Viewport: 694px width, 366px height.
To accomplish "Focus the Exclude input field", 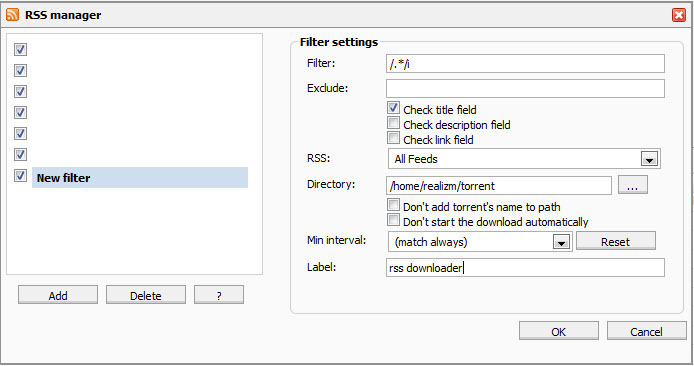I will [x=525, y=89].
